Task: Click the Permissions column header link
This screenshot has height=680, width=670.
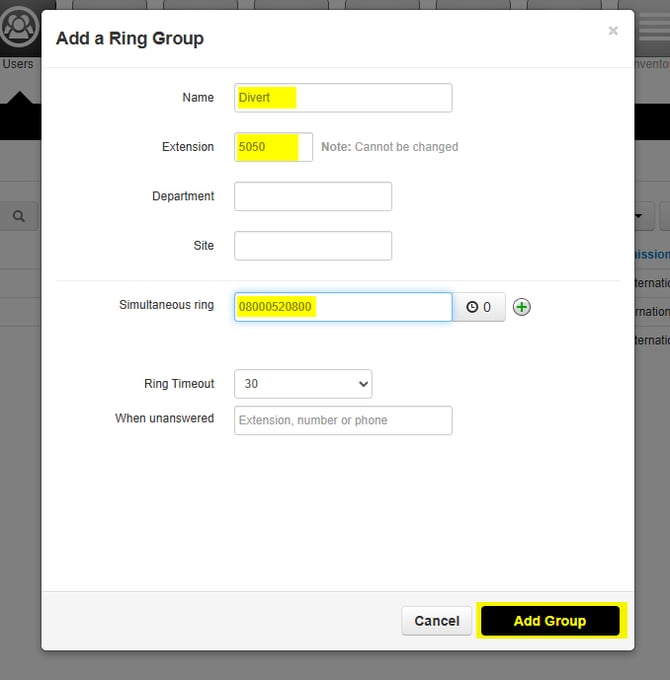Action: [652, 254]
